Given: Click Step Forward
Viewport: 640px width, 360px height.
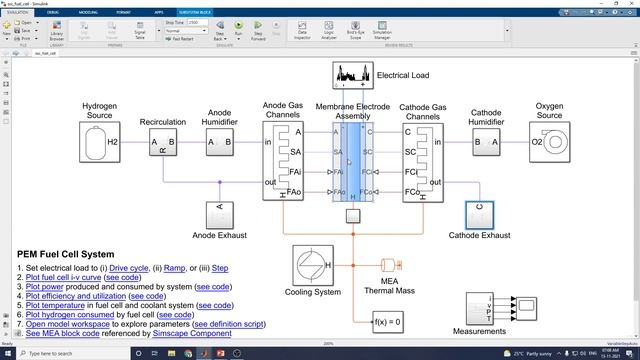Looking at the screenshot, I should 258,31.
